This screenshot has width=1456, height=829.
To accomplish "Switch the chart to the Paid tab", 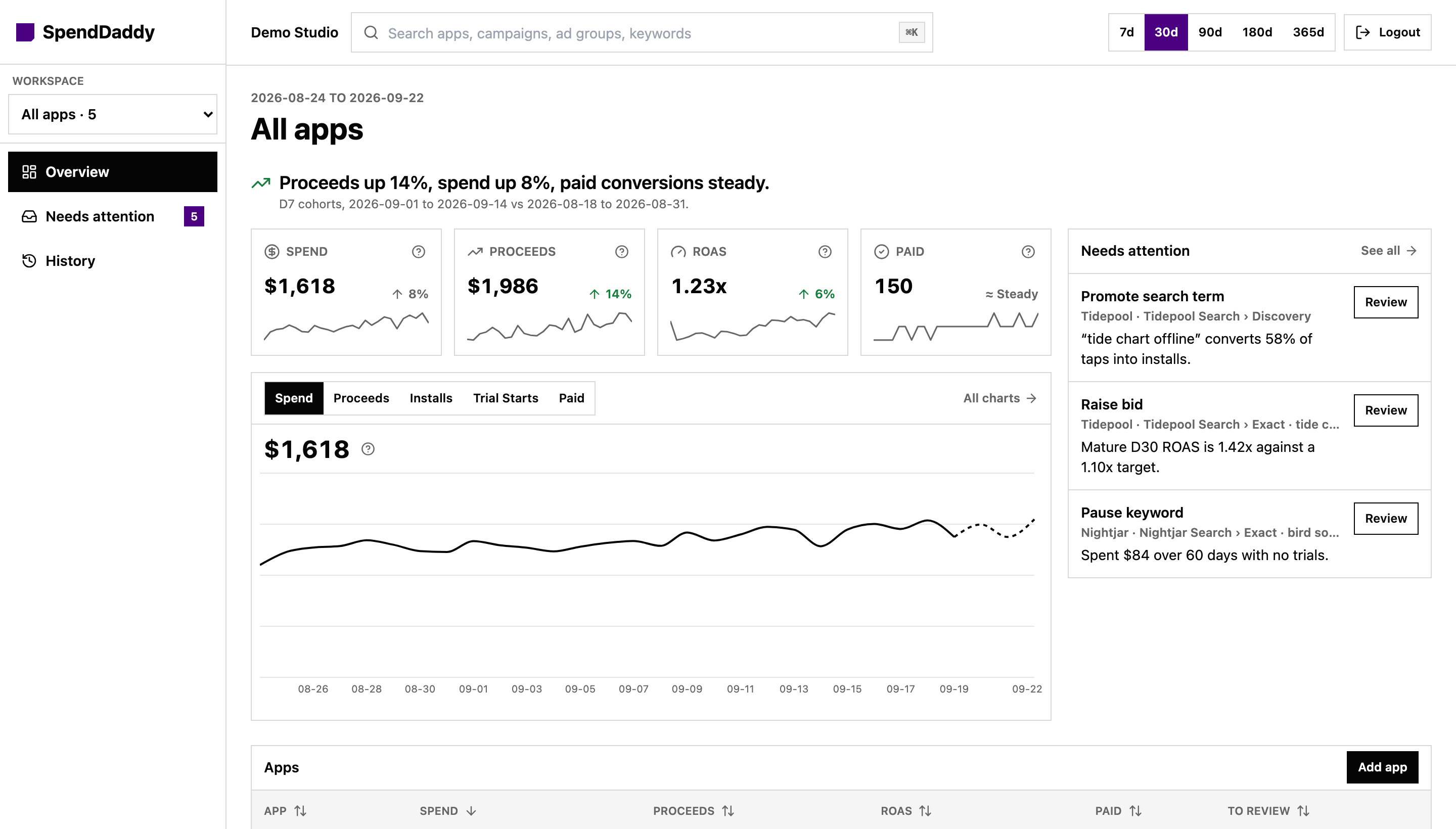I will tap(572, 398).
